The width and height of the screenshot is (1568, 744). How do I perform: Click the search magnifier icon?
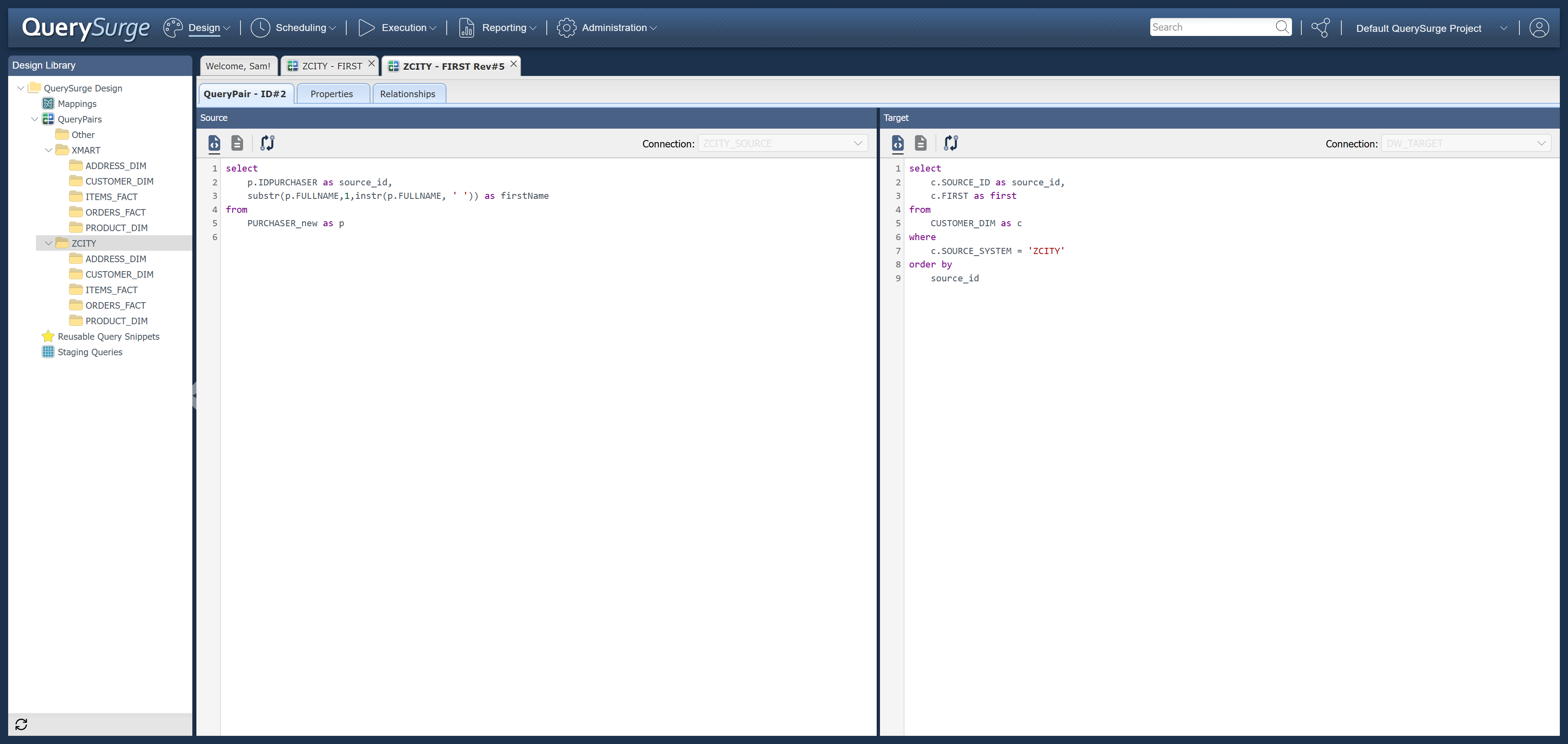(x=1282, y=27)
